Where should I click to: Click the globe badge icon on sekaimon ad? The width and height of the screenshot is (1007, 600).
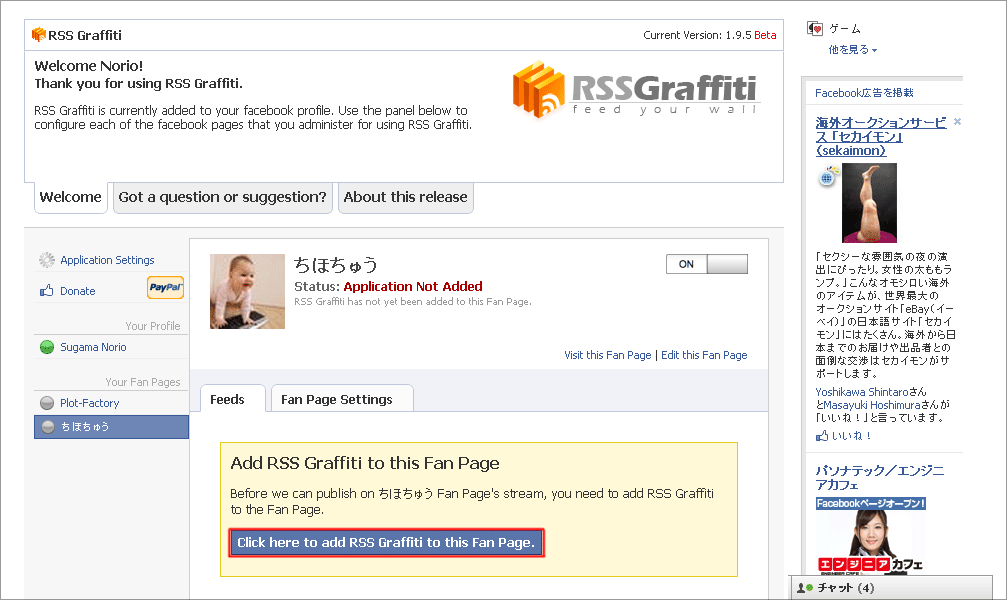tap(827, 177)
